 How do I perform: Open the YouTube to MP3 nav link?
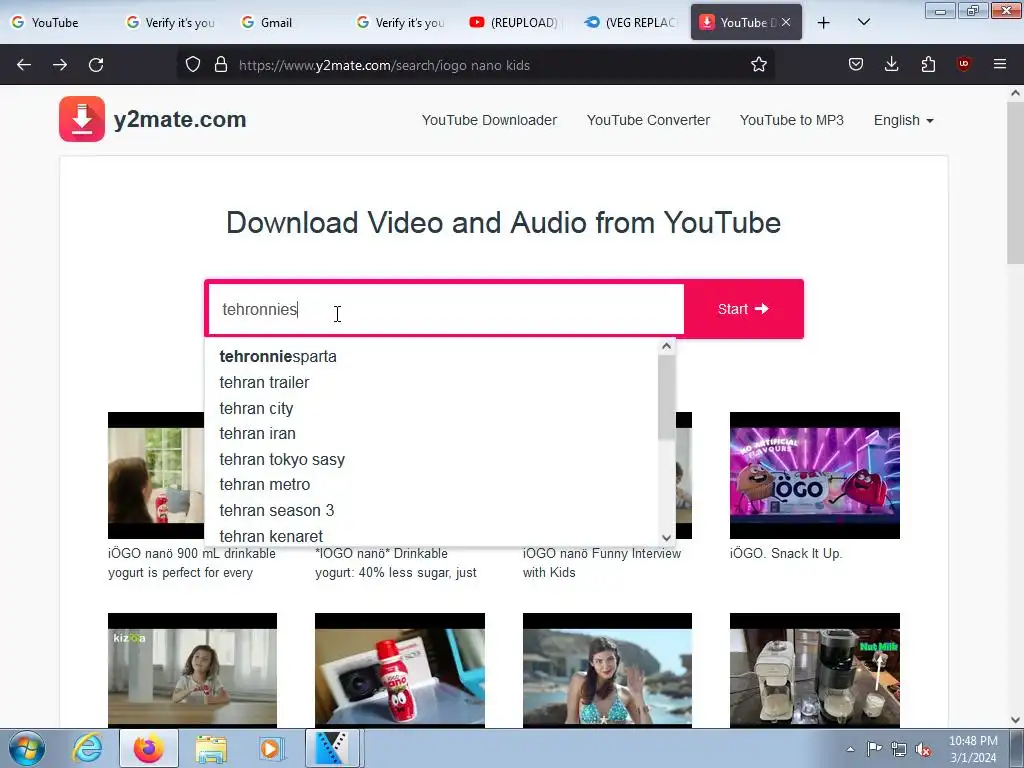(792, 120)
